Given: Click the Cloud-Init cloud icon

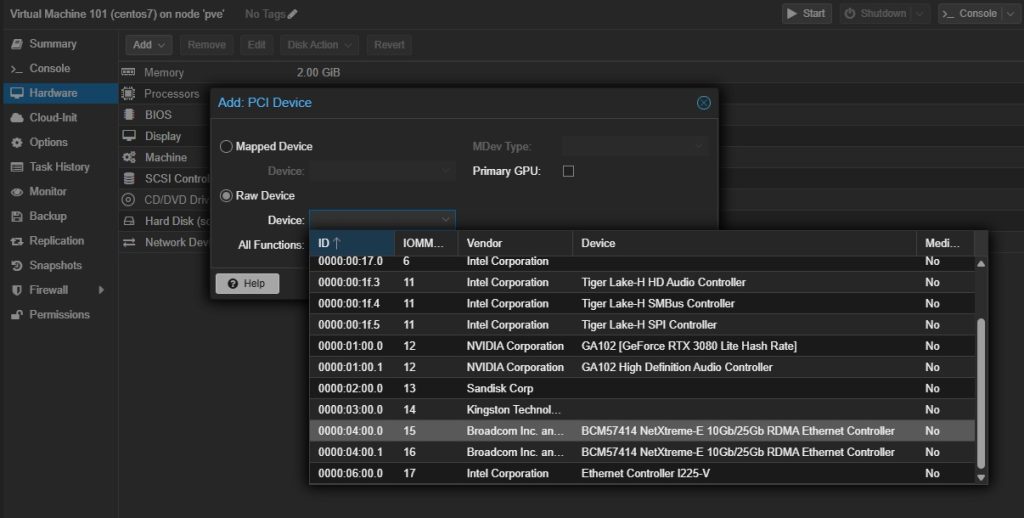Looking at the screenshot, I should point(17,118).
